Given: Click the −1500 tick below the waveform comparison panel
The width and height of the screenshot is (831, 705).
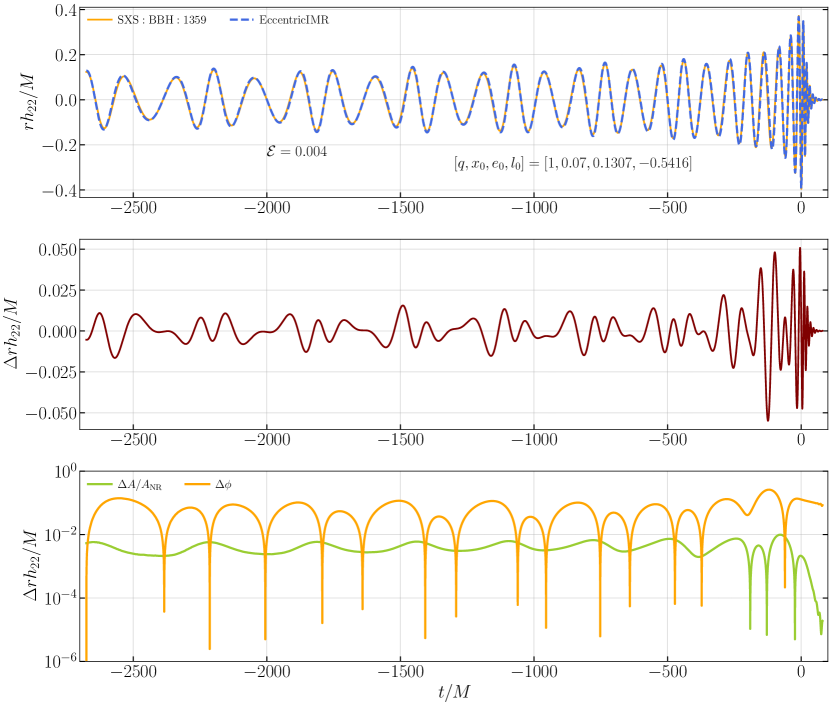Looking at the screenshot, I should pos(401,208).
